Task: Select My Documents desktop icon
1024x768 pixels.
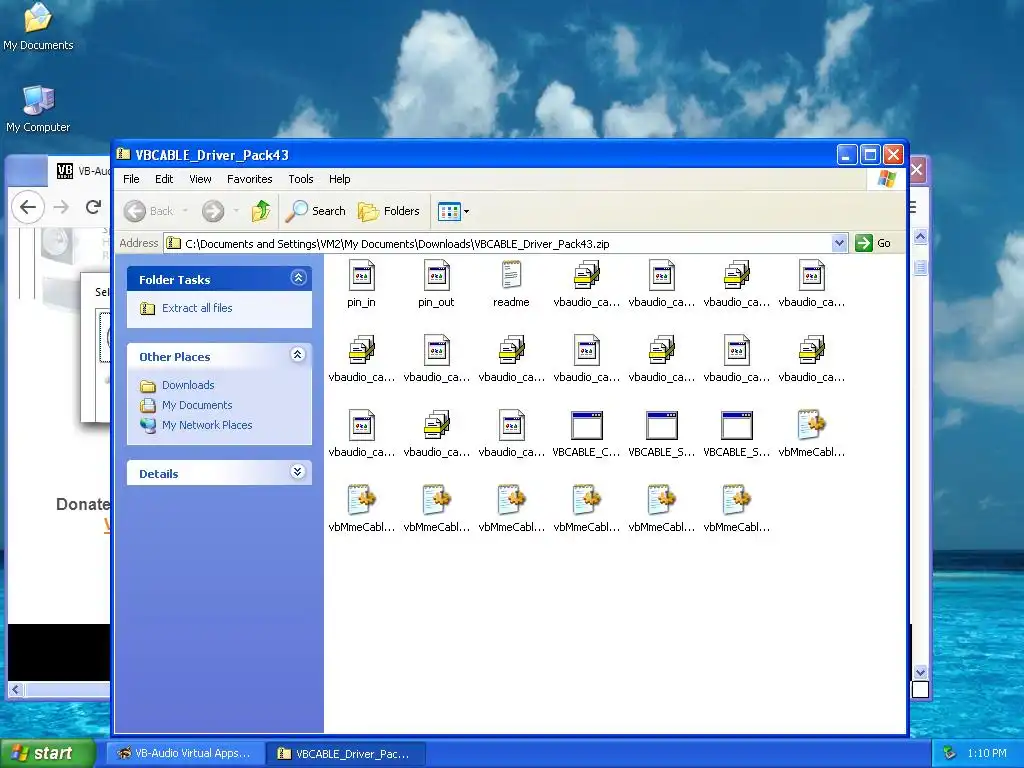Action: (38, 26)
